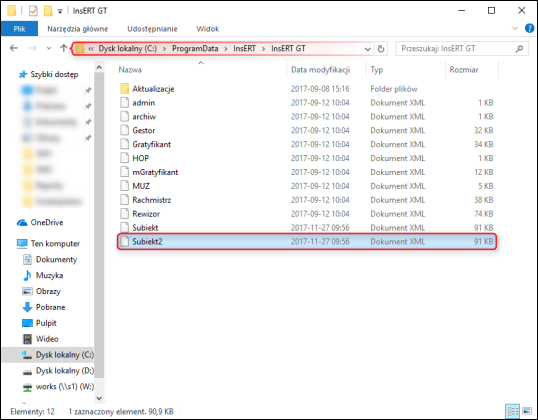Image resolution: width=538 pixels, height=420 pixels.
Task: Click Rewizor size 74 KB
Action: (483, 214)
